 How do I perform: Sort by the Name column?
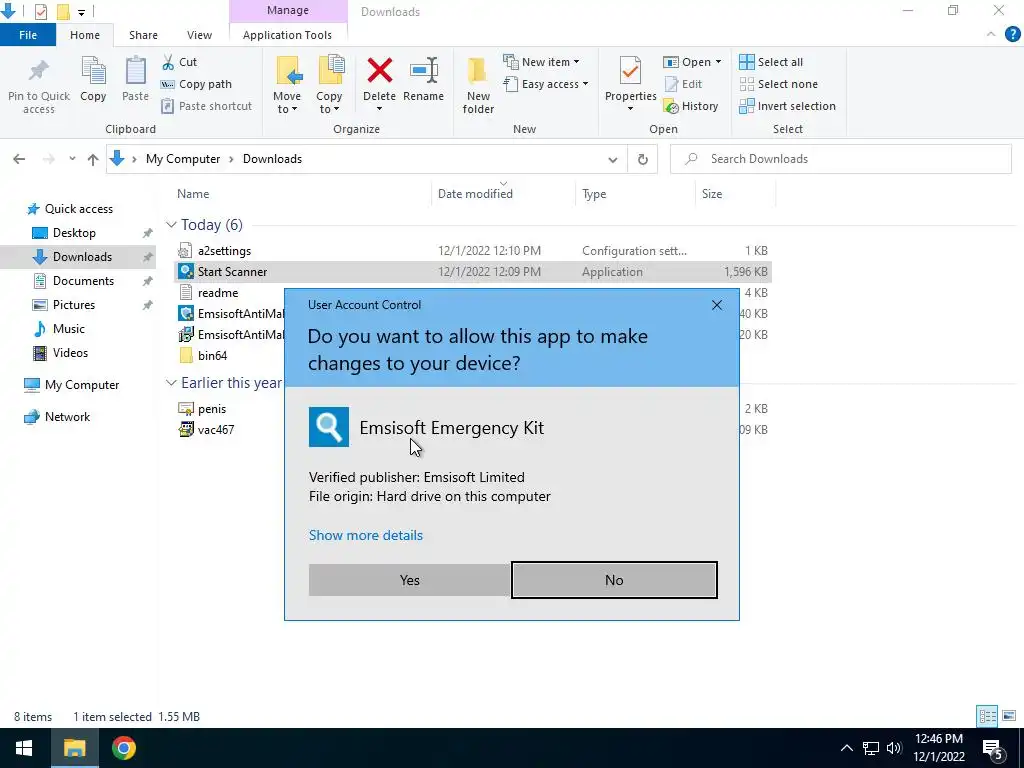193,194
